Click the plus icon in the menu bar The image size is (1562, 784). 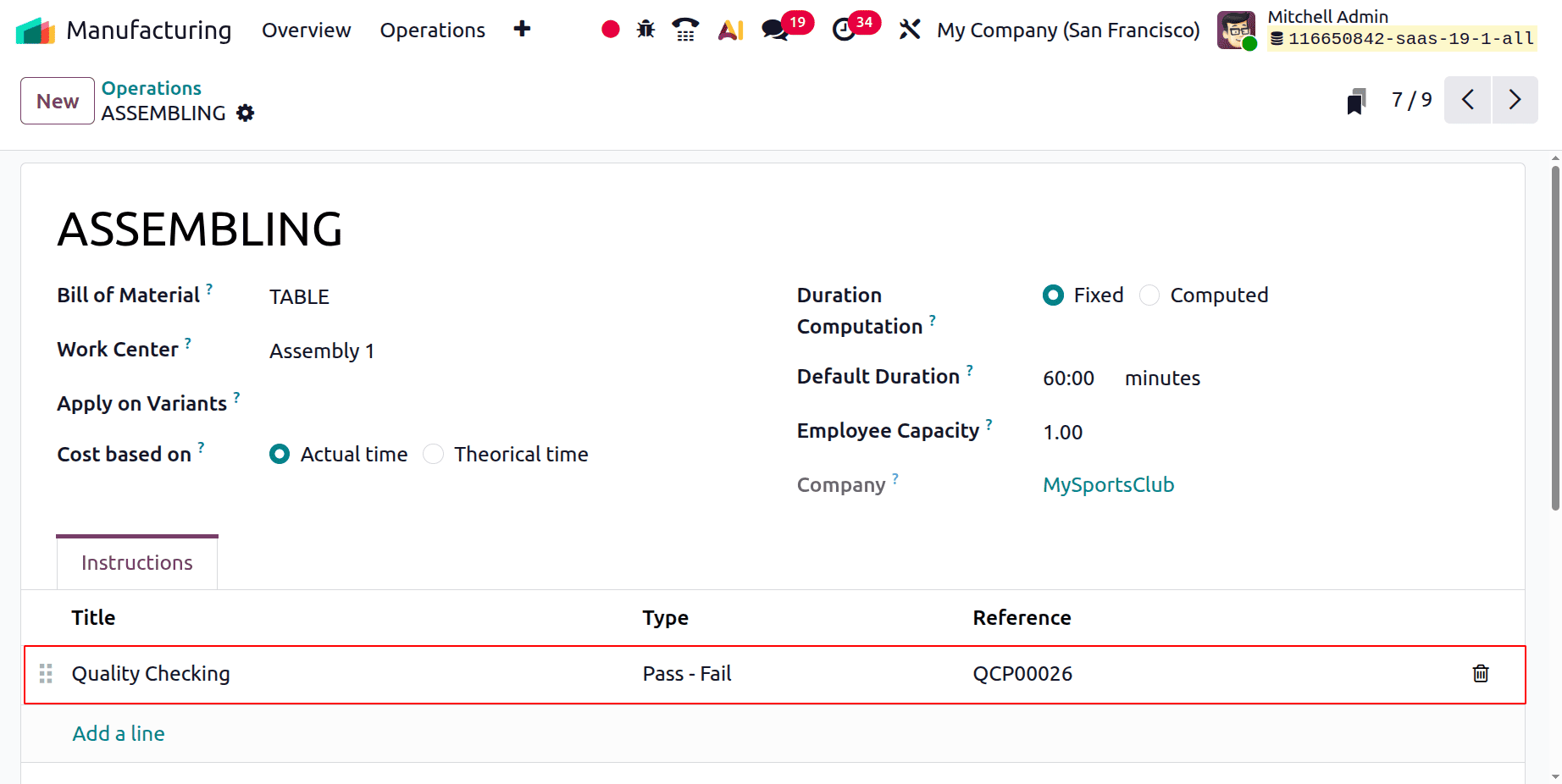pos(522,29)
